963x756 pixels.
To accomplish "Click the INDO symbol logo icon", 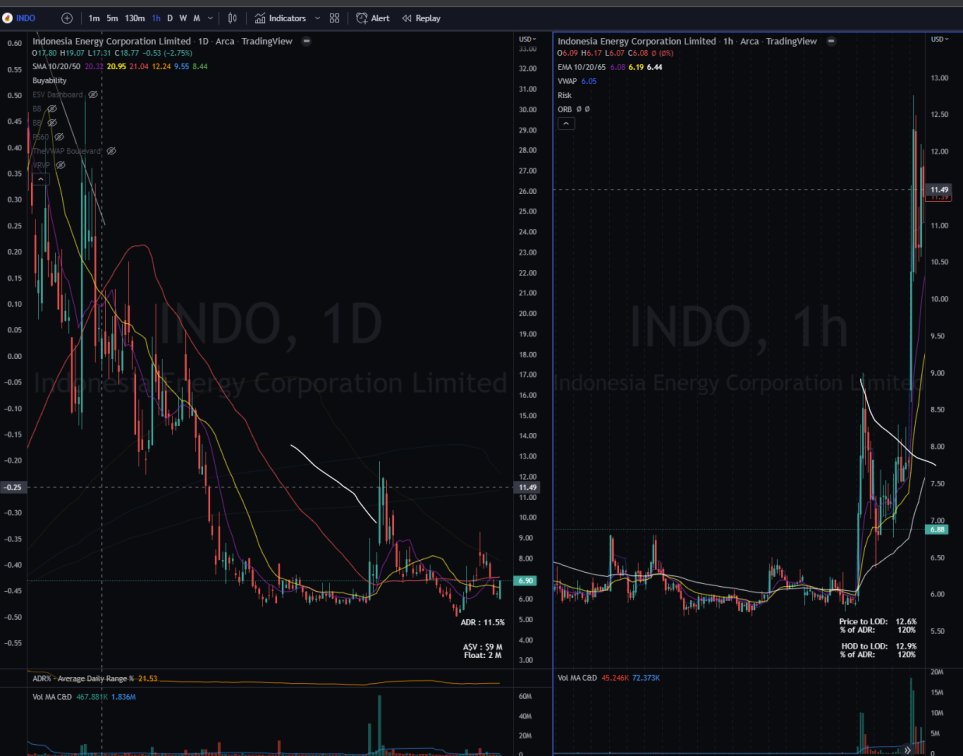I will (x=7, y=18).
